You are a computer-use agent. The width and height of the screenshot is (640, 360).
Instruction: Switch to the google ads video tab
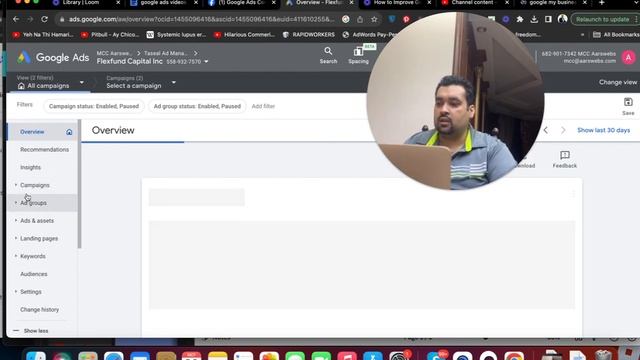163,3
